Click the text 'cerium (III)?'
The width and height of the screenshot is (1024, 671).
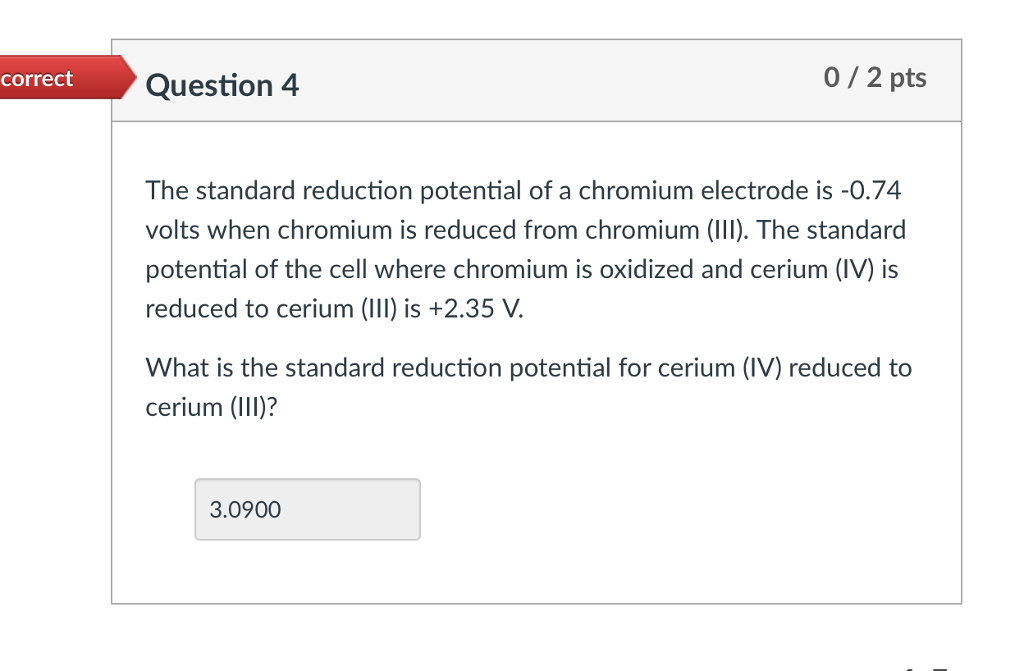pos(210,407)
